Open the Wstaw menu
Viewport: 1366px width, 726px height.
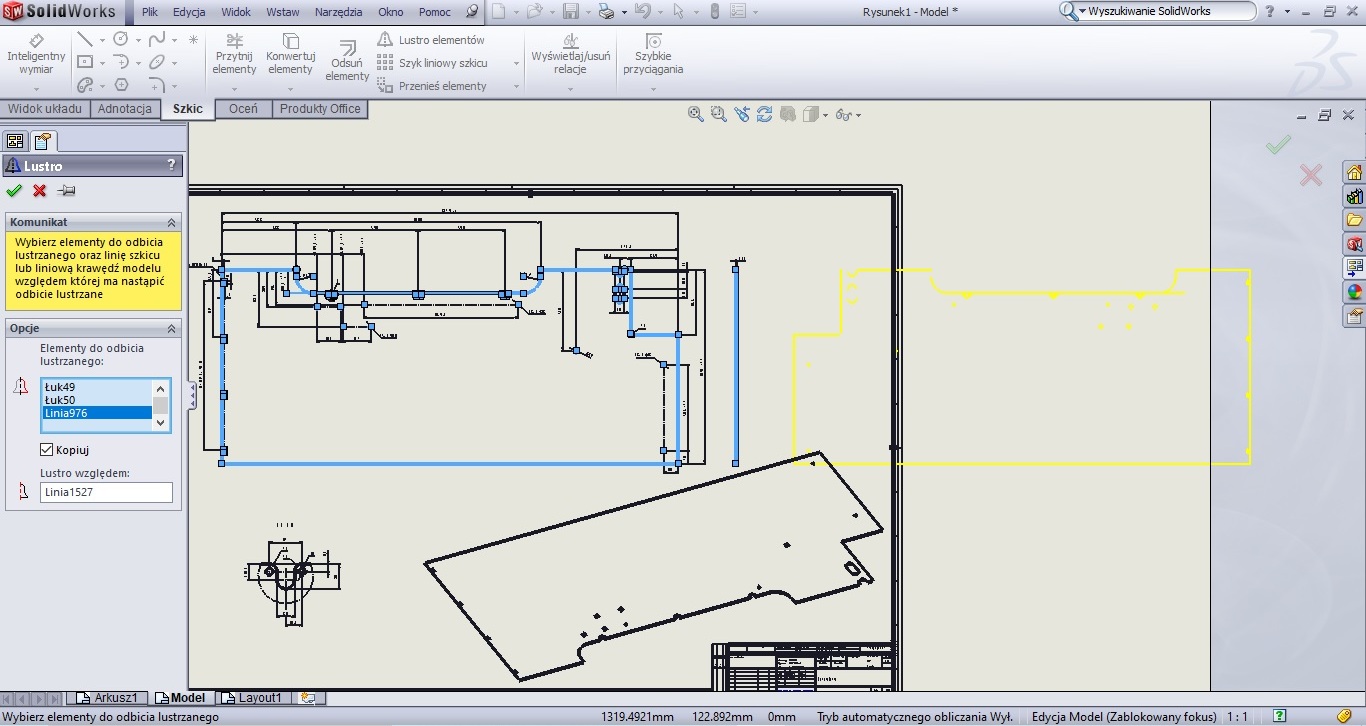pos(284,12)
